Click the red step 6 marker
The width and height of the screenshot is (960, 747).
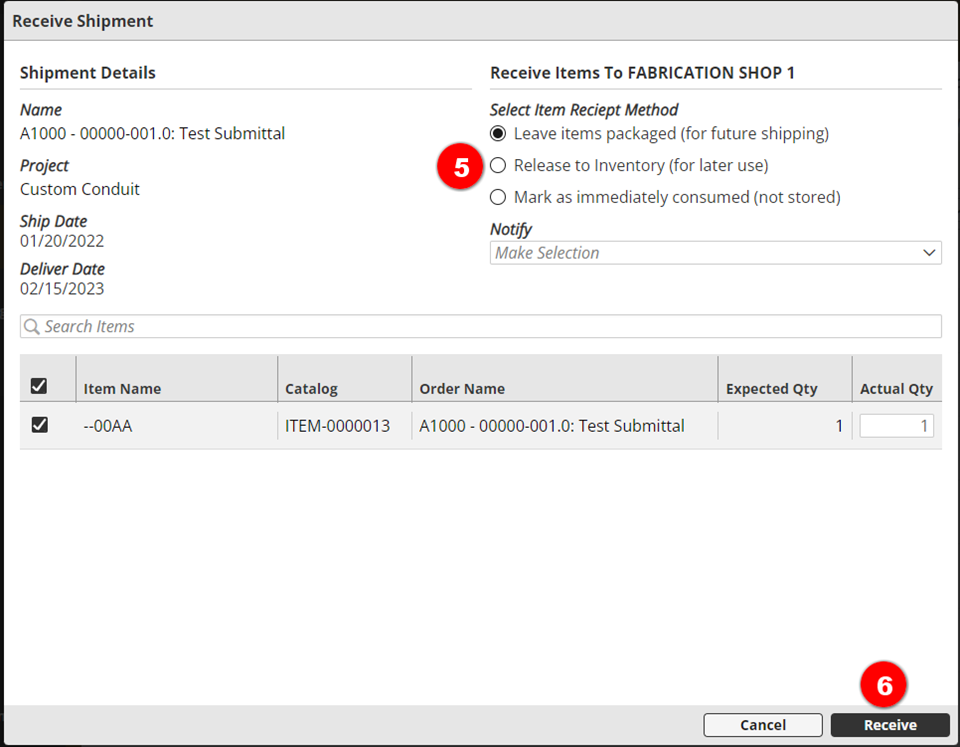click(x=885, y=686)
